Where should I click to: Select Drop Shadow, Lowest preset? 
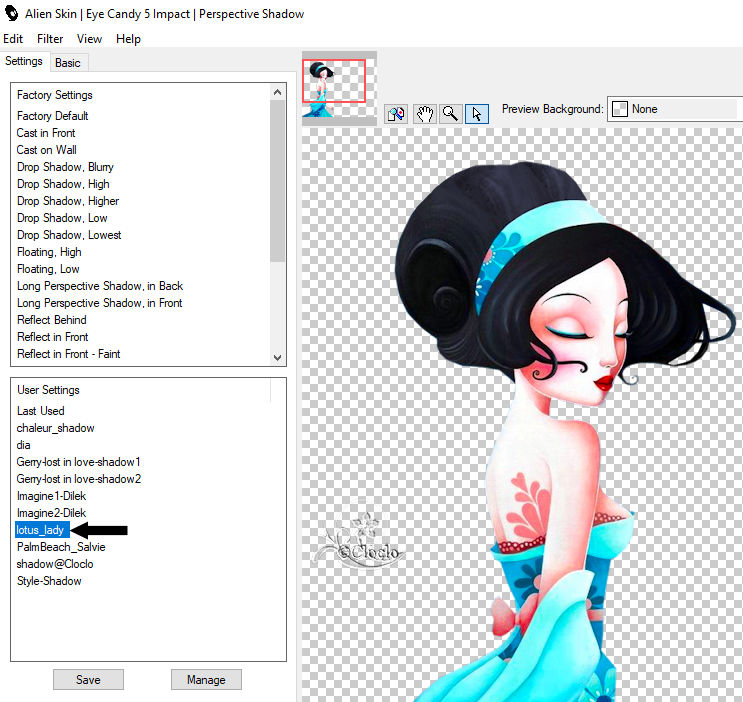[69, 235]
